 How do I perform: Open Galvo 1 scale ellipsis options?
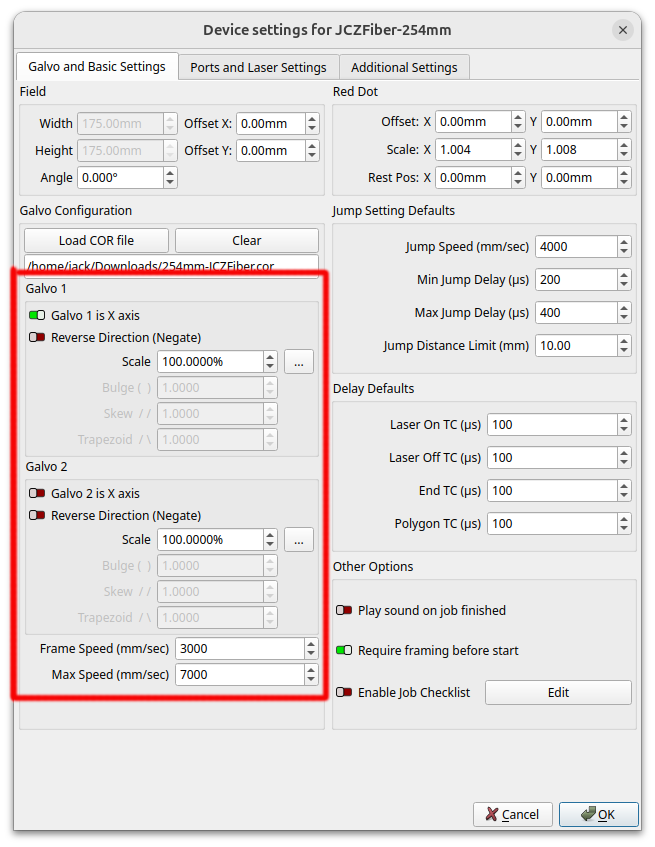pyautogui.click(x=298, y=362)
